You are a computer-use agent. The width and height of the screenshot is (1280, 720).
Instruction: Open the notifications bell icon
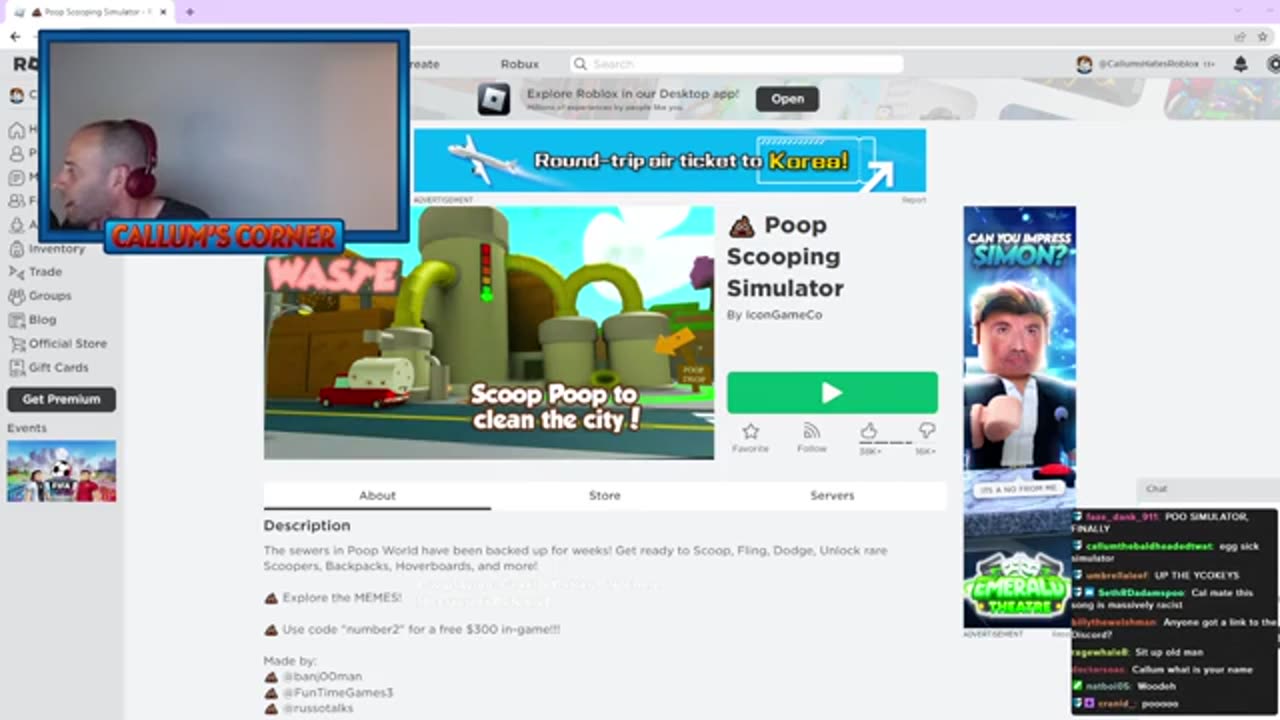pos(1240,64)
